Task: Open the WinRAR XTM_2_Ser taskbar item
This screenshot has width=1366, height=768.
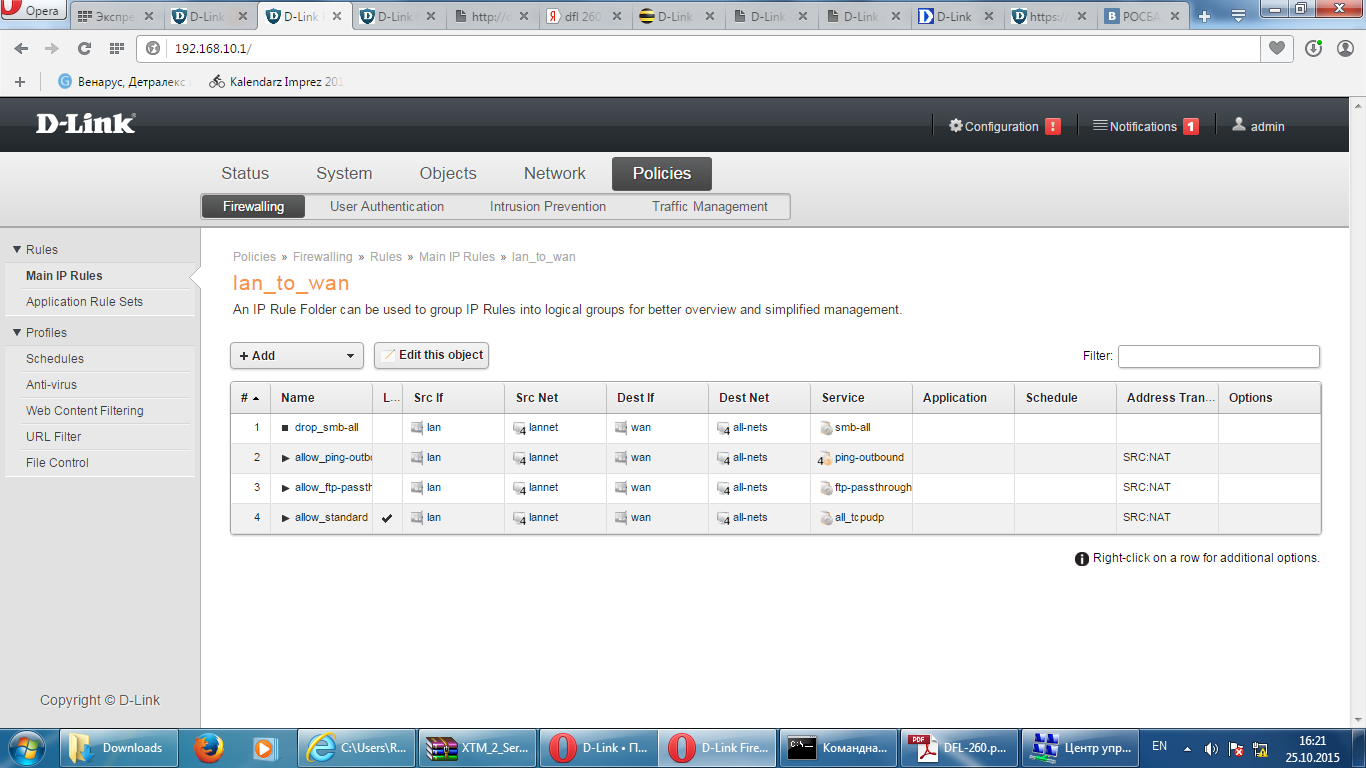Action: pos(478,748)
